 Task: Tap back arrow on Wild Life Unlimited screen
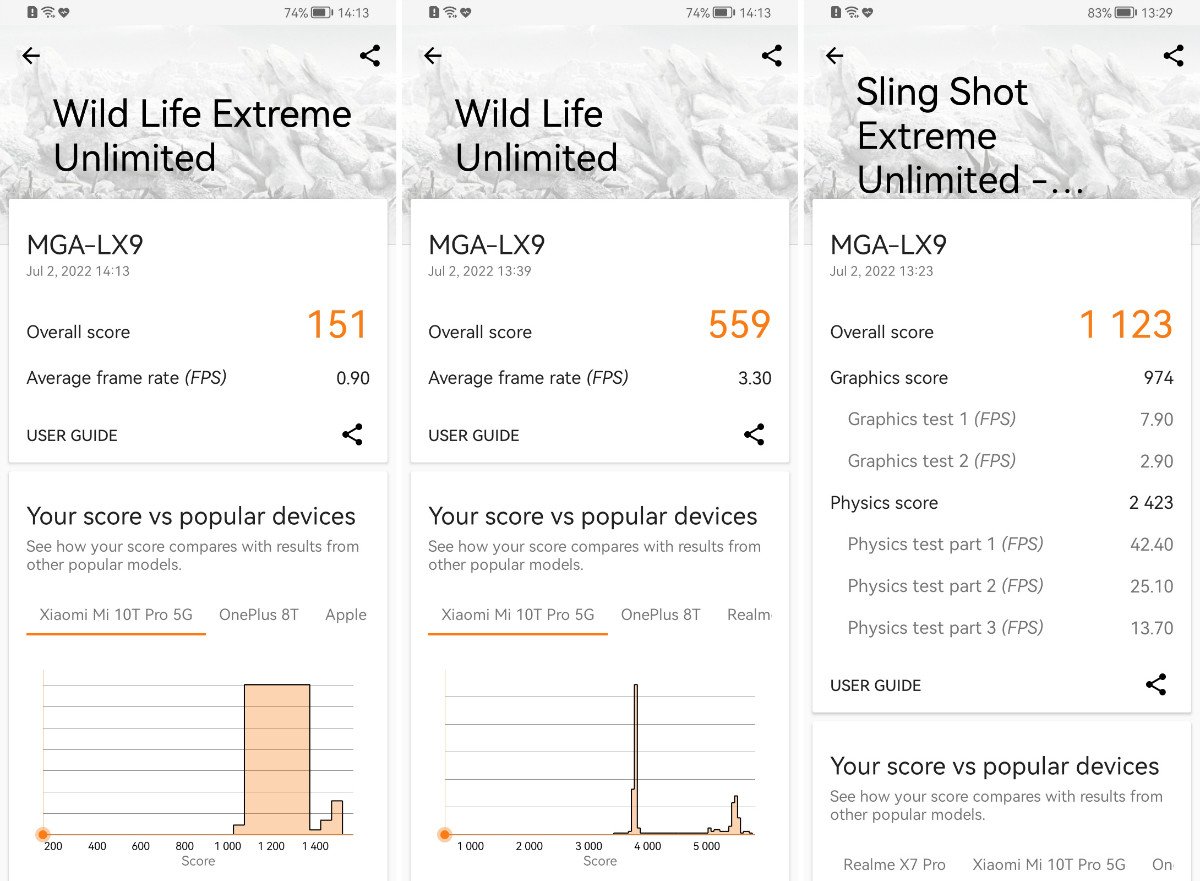[x=433, y=56]
